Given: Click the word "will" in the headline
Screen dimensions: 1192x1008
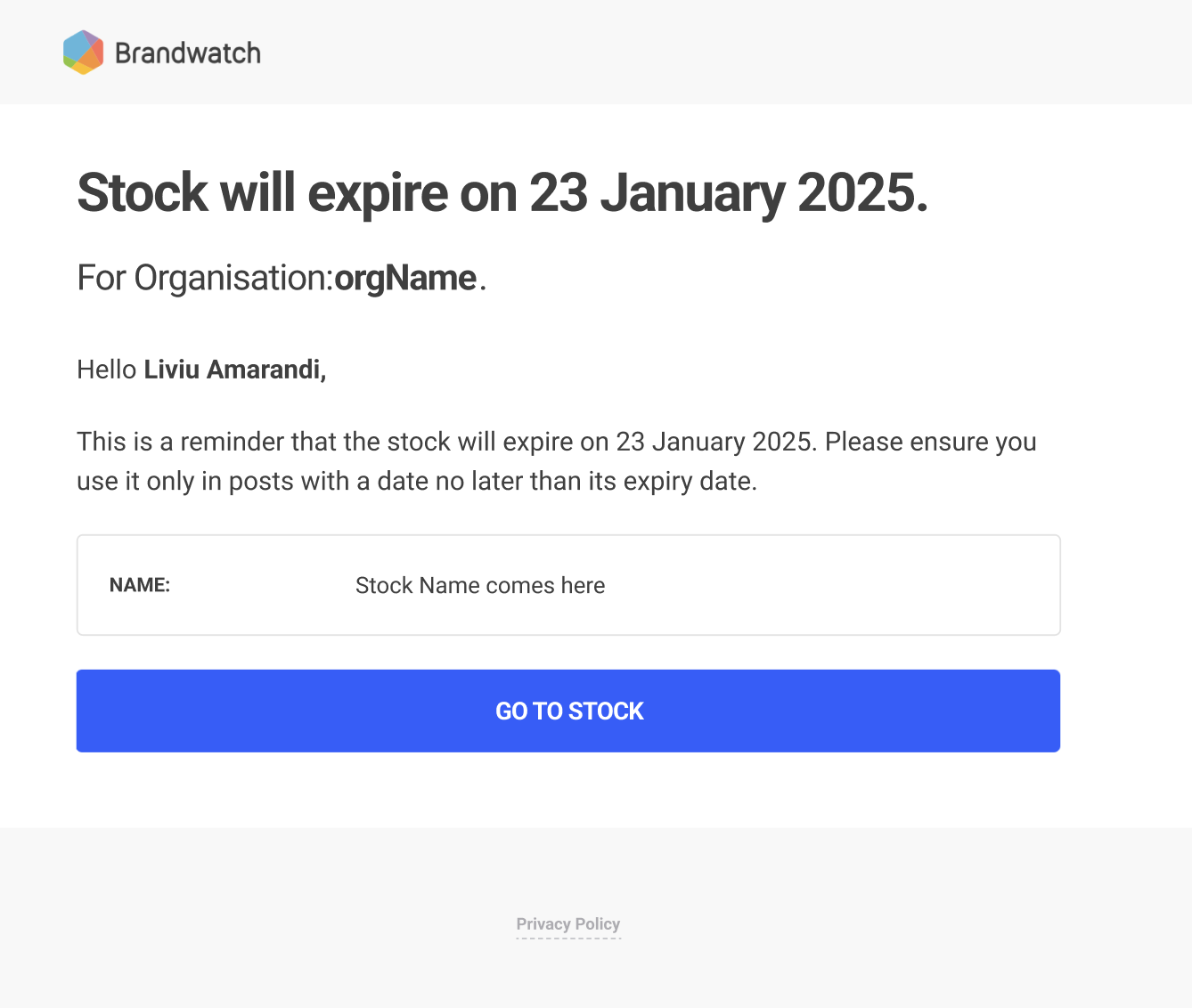Looking at the screenshot, I should click(257, 192).
